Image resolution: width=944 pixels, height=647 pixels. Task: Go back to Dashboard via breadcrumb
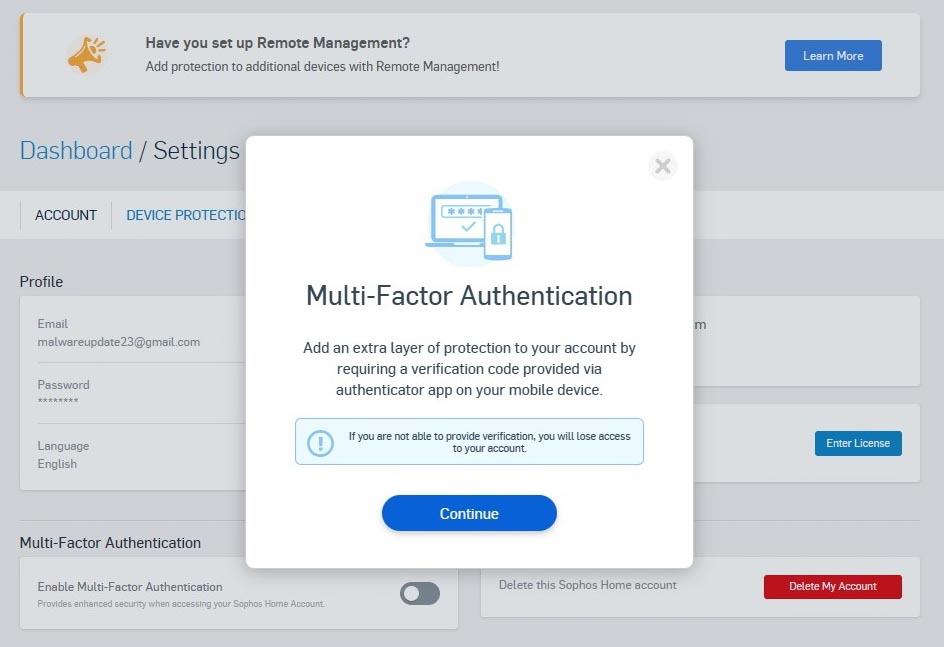coord(76,151)
